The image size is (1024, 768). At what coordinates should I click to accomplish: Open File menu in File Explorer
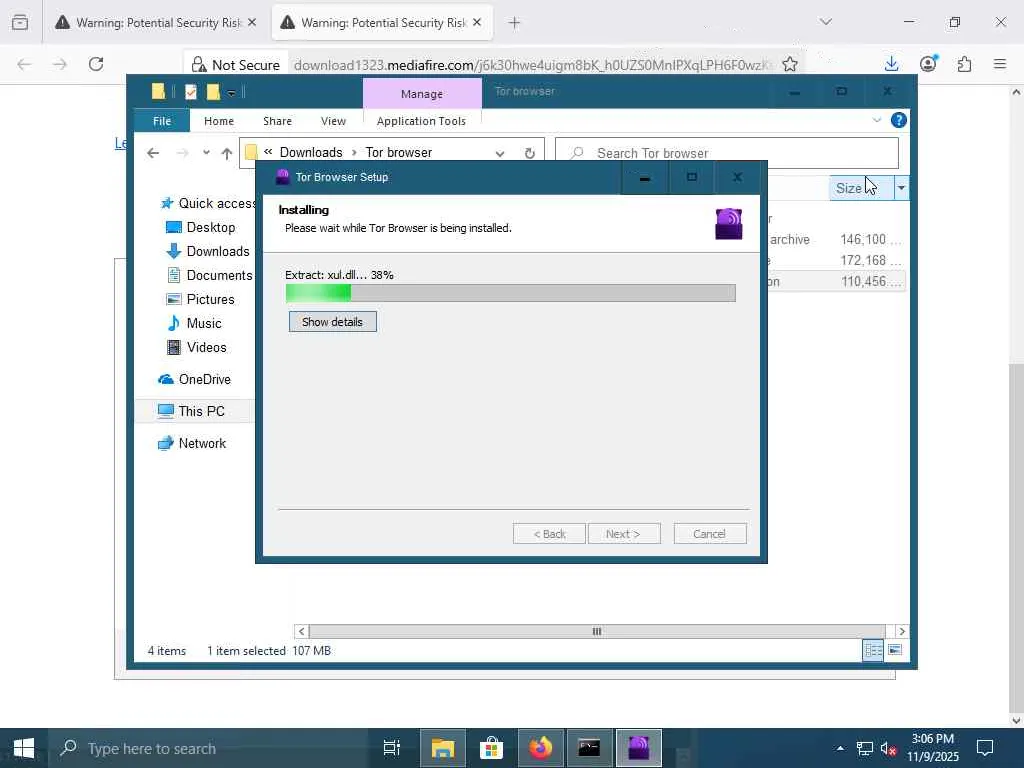pyautogui.click(x=162, y=121)
